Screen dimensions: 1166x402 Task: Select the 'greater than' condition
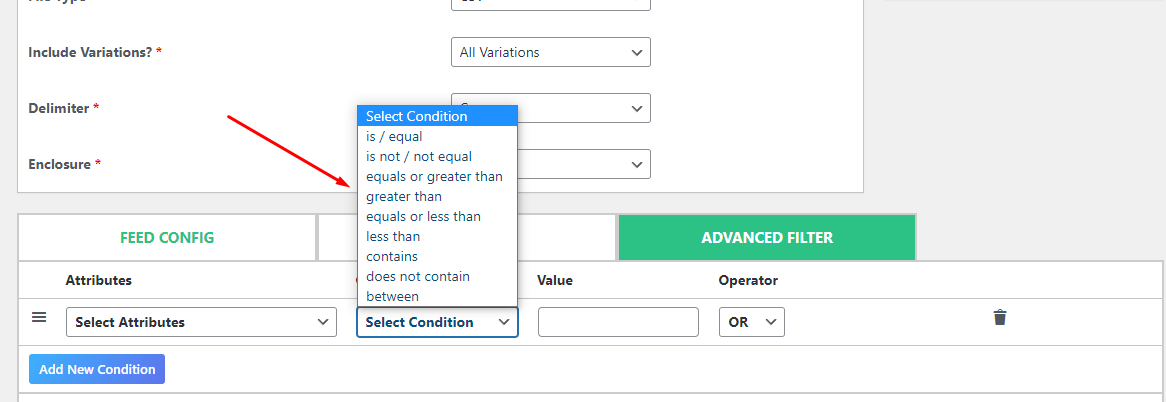pyautogui.click(x=403, y=196)
